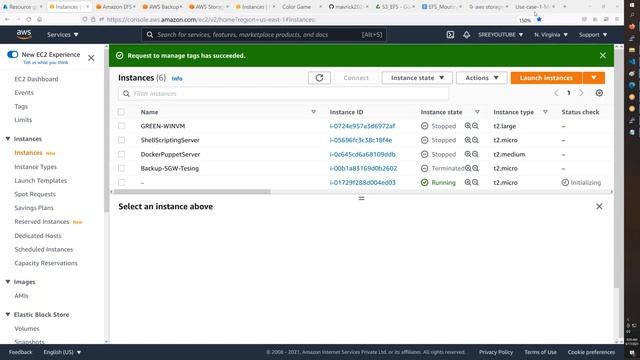Click the search magnifier in AWS search bar
Viewport: 640px width, 360px height.
click(150, 35)
